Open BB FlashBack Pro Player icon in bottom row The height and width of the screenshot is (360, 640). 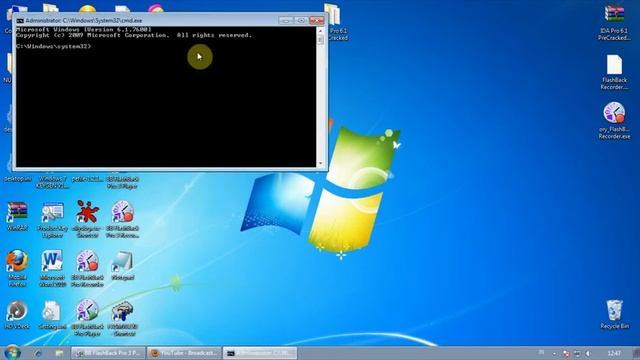[87, 317]
